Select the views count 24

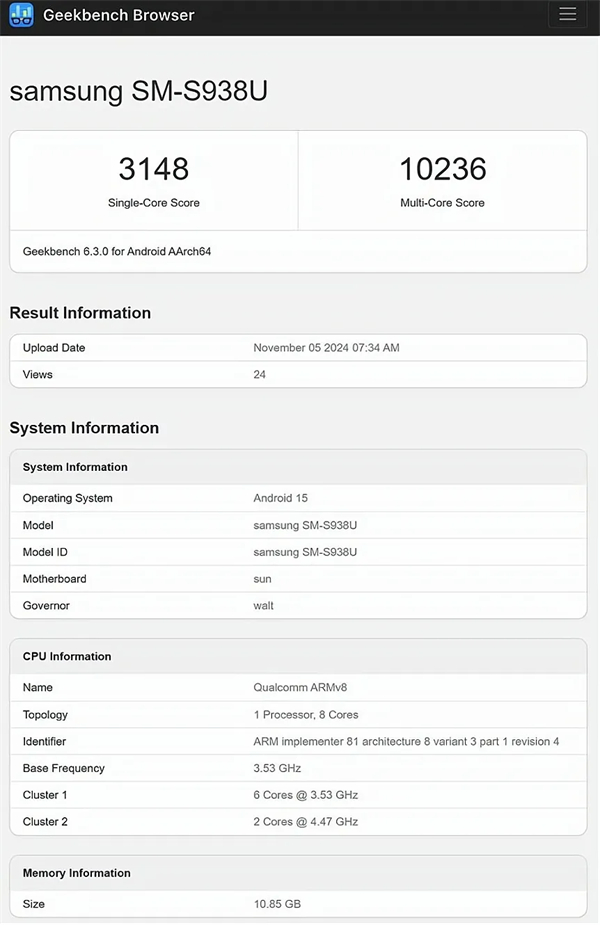(260, 375)
